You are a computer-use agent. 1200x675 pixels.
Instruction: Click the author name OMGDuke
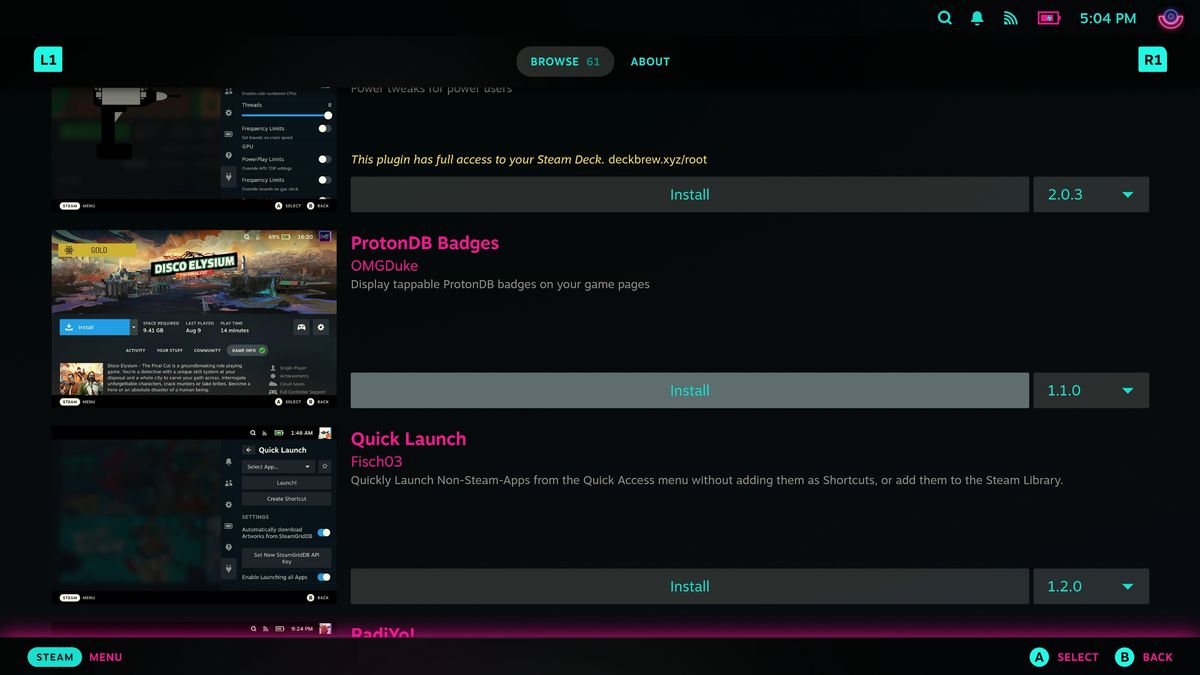[x=384, y=266]
